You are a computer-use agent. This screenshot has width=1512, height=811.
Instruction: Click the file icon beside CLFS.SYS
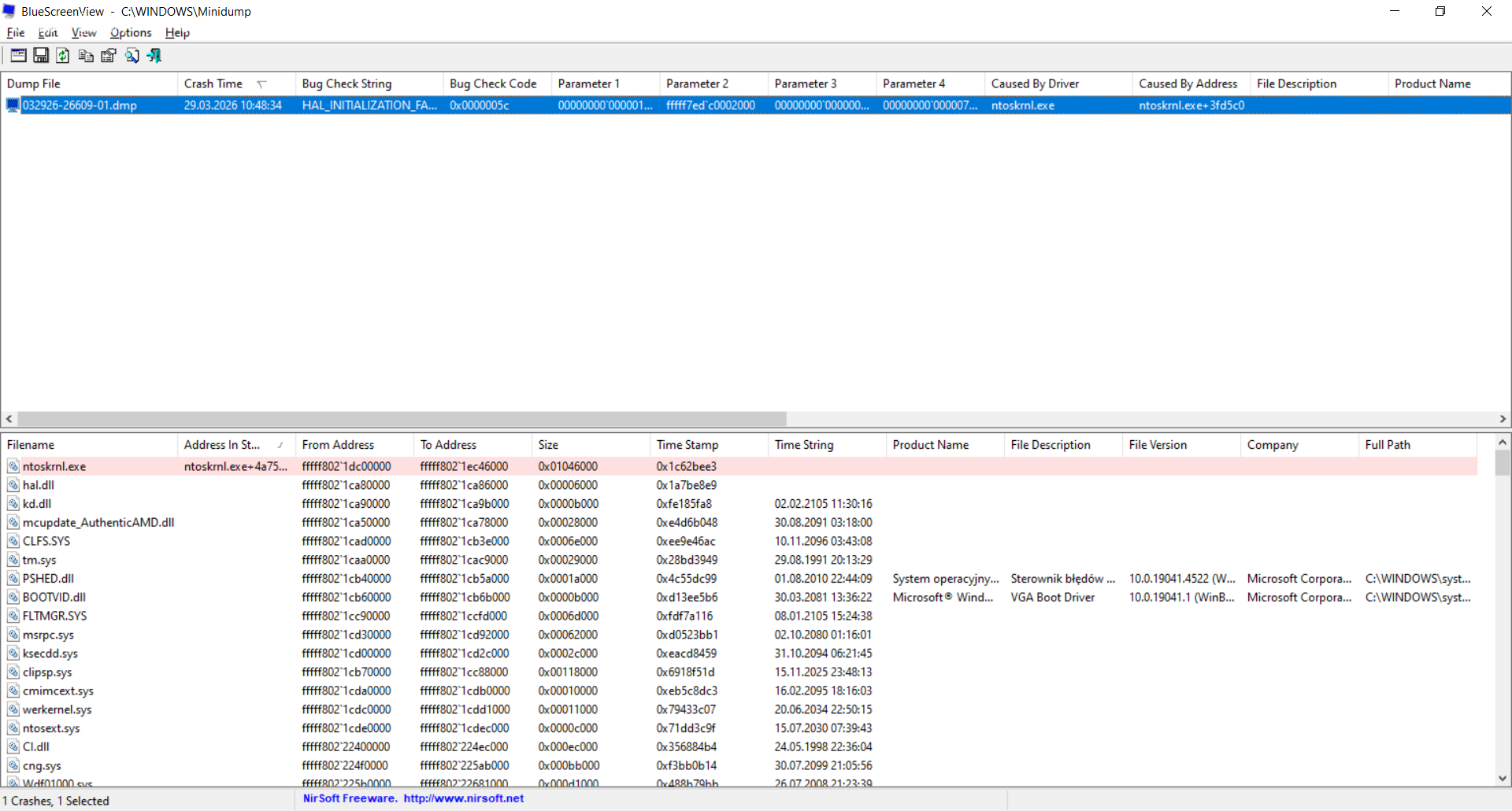(13, 541)
